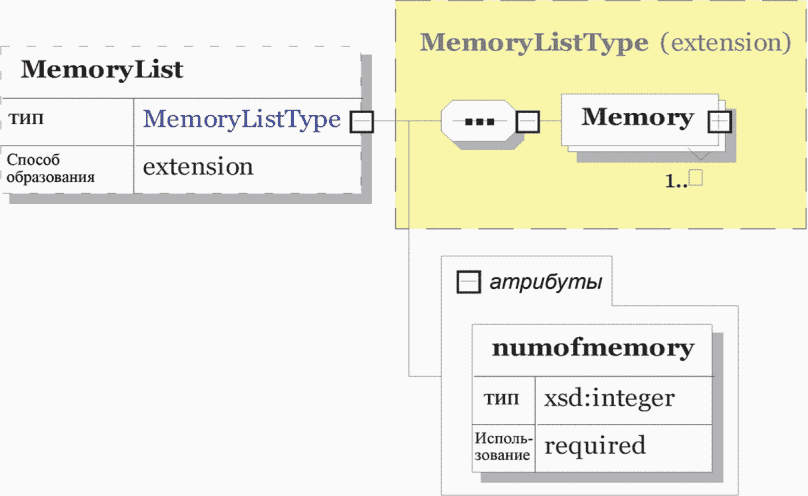Click the extension derivation value
Image resolution: width=808 pixels, height=496 pixels.
click(x=198, y=167)
